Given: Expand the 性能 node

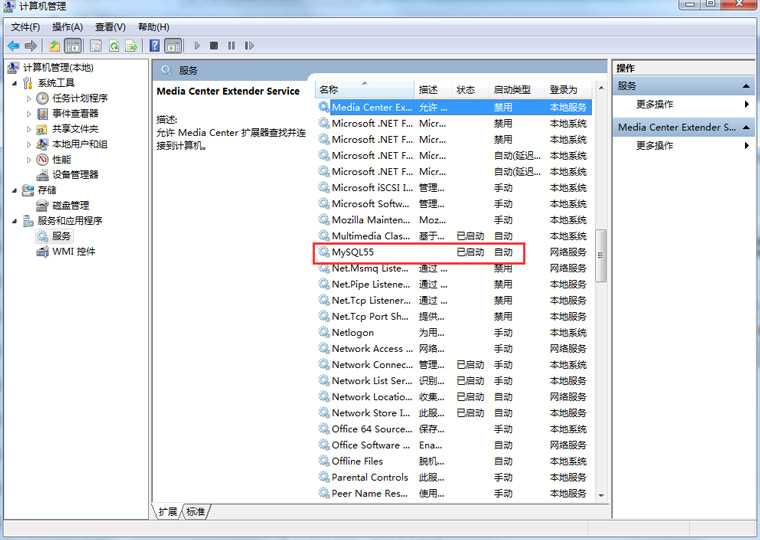Looking at the screenshot, I should point(29,159).
